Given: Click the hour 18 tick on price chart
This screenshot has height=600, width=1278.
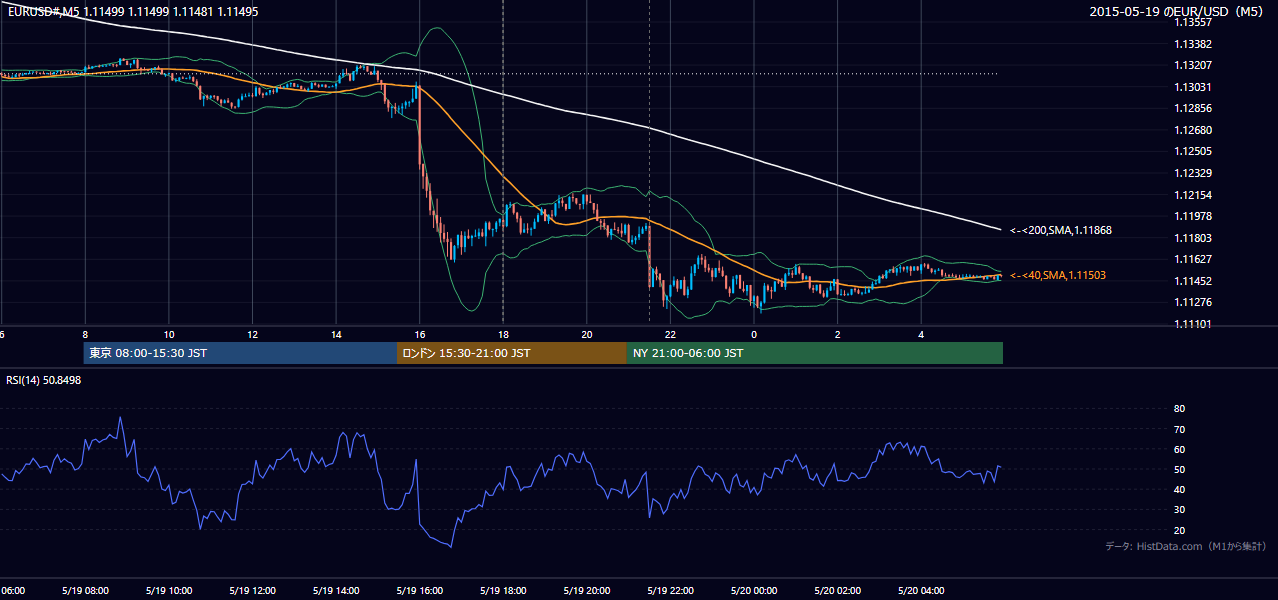Looking at the screenshot, I should point(503,334).
